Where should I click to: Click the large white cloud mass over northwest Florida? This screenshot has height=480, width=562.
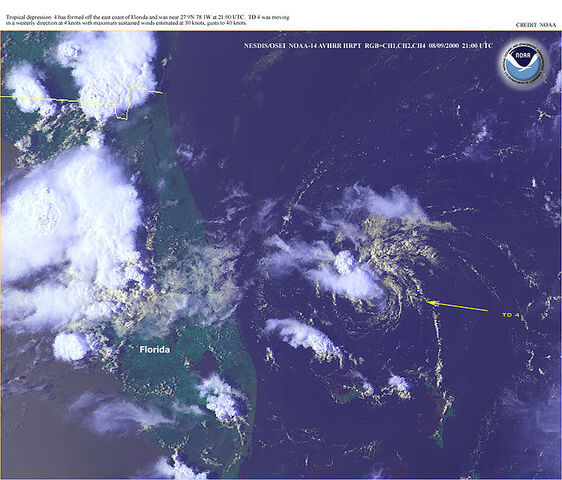coord(72,229)
